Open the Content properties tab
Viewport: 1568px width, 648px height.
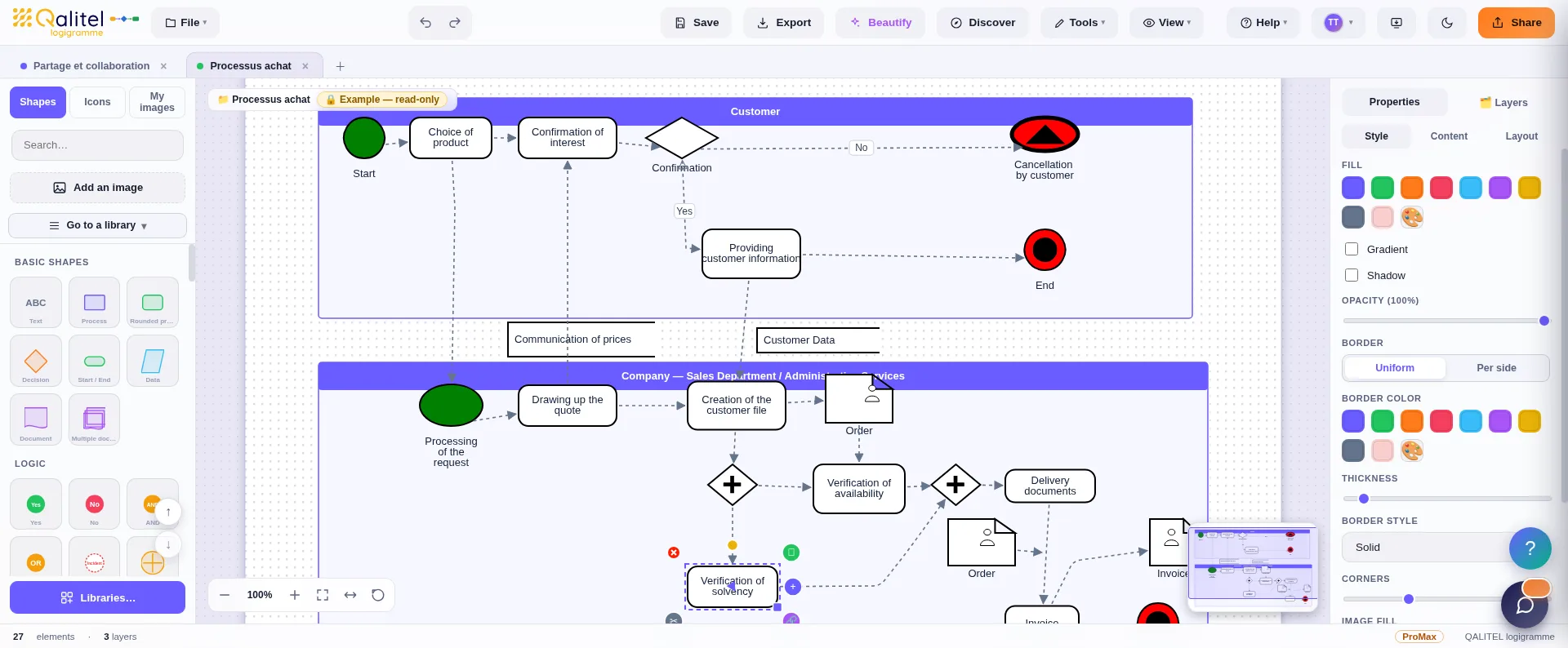1449,136
